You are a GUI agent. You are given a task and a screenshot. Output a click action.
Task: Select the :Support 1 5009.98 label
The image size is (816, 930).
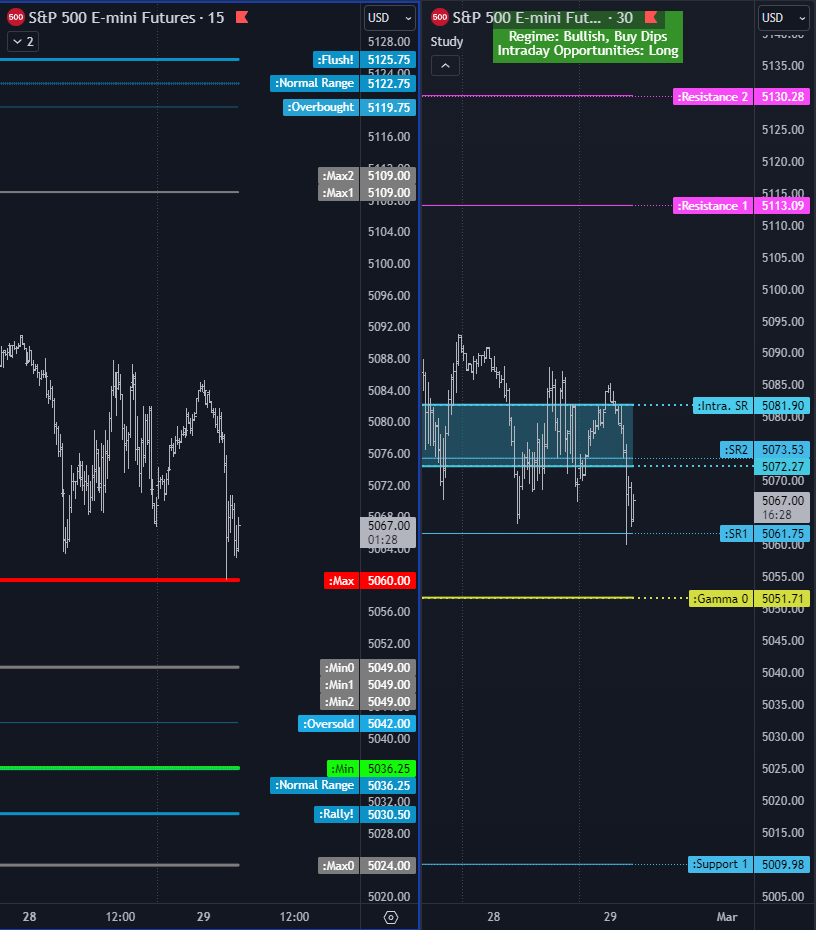749,865
